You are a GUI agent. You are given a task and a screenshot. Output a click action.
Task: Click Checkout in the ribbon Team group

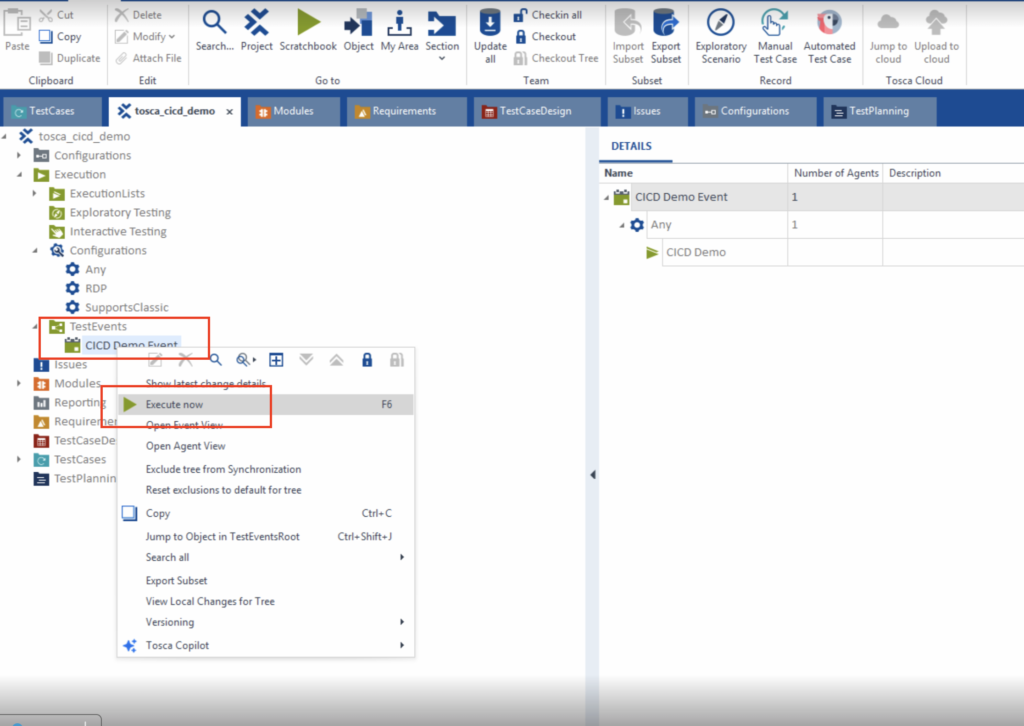(x=545, y=37)
